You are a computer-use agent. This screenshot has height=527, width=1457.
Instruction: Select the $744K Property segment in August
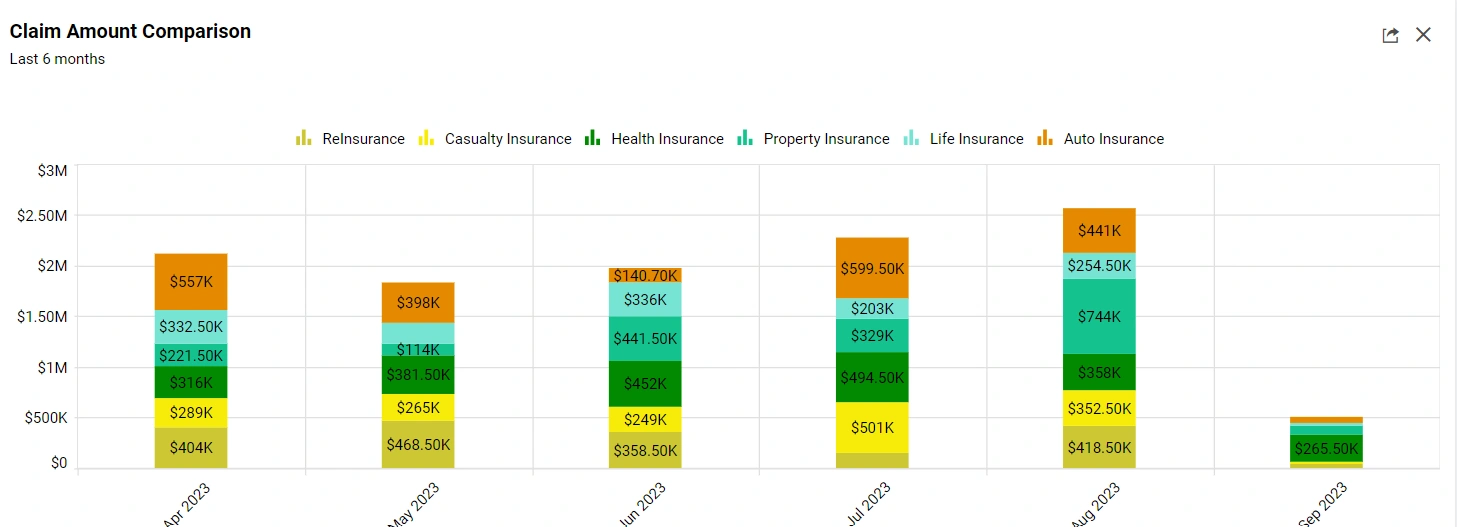tap(1099, 316)
